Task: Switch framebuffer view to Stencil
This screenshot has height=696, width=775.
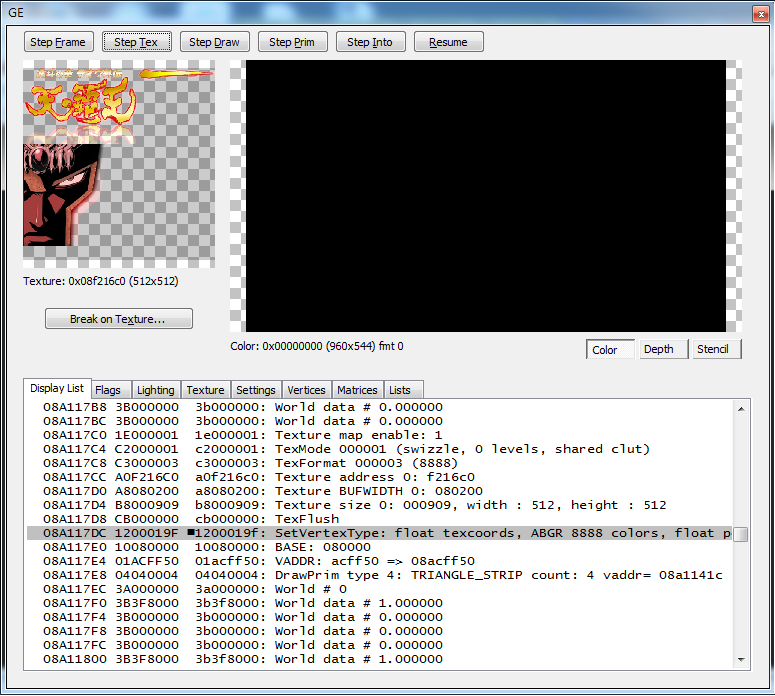Action: 712,350
